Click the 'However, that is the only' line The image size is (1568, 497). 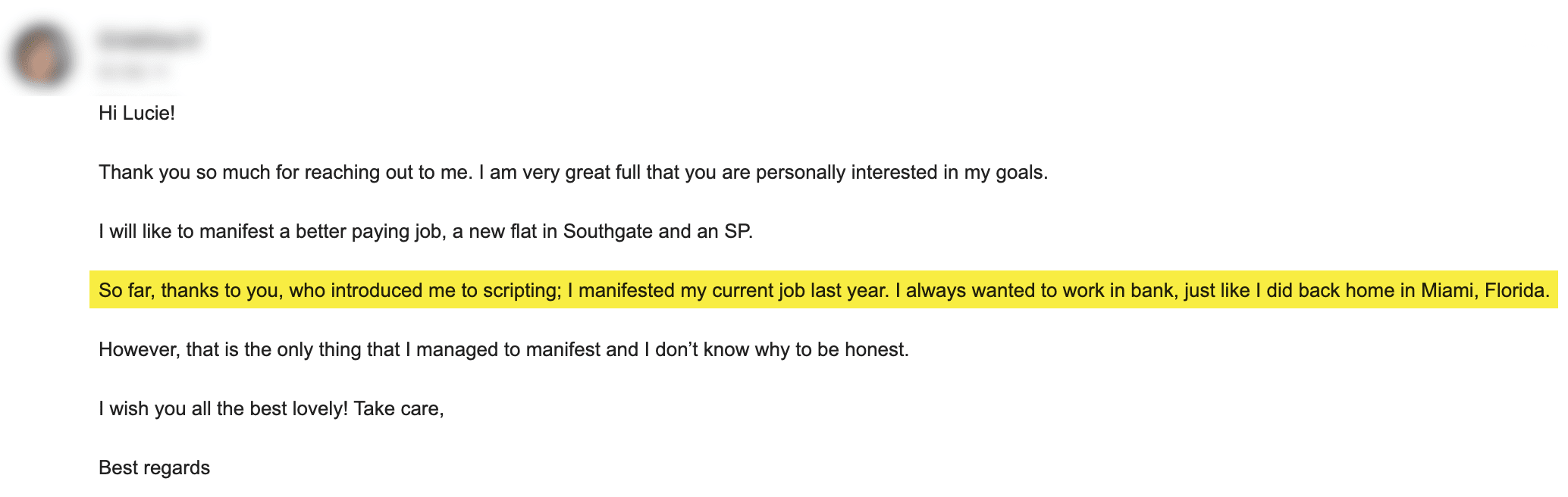pyautogui.click(x=503, y=349)
